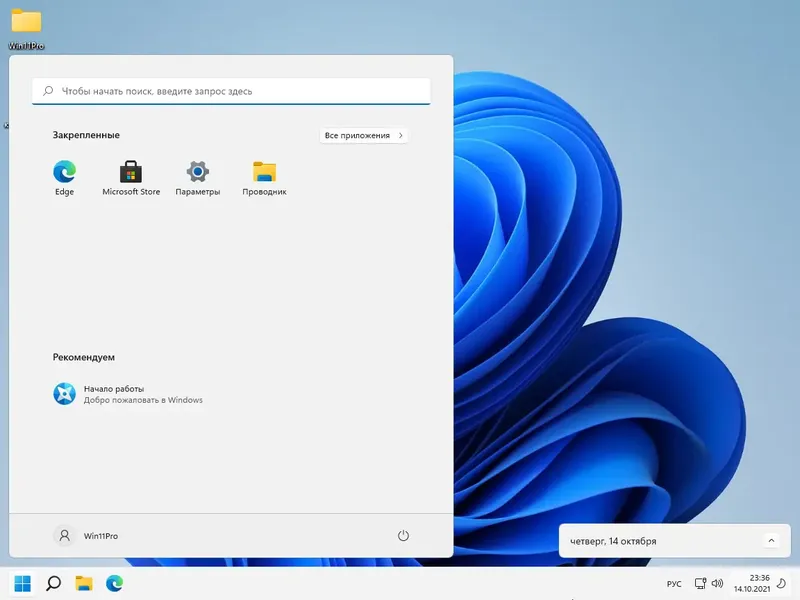This screenshot has width=800, height=600.
Task: Collapse the calendar flyout with the chevron
Action: click(x=771, y=540)
